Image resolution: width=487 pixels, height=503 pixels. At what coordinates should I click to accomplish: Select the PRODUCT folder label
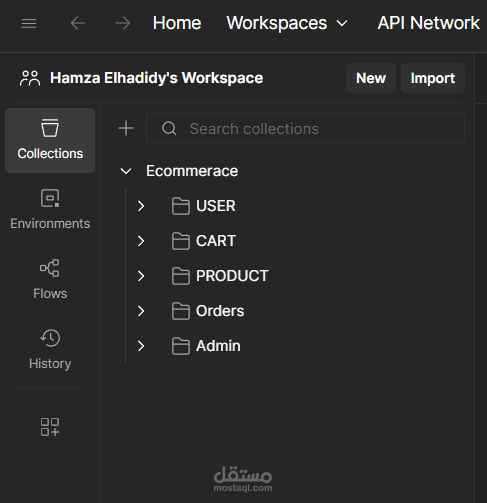232,276
